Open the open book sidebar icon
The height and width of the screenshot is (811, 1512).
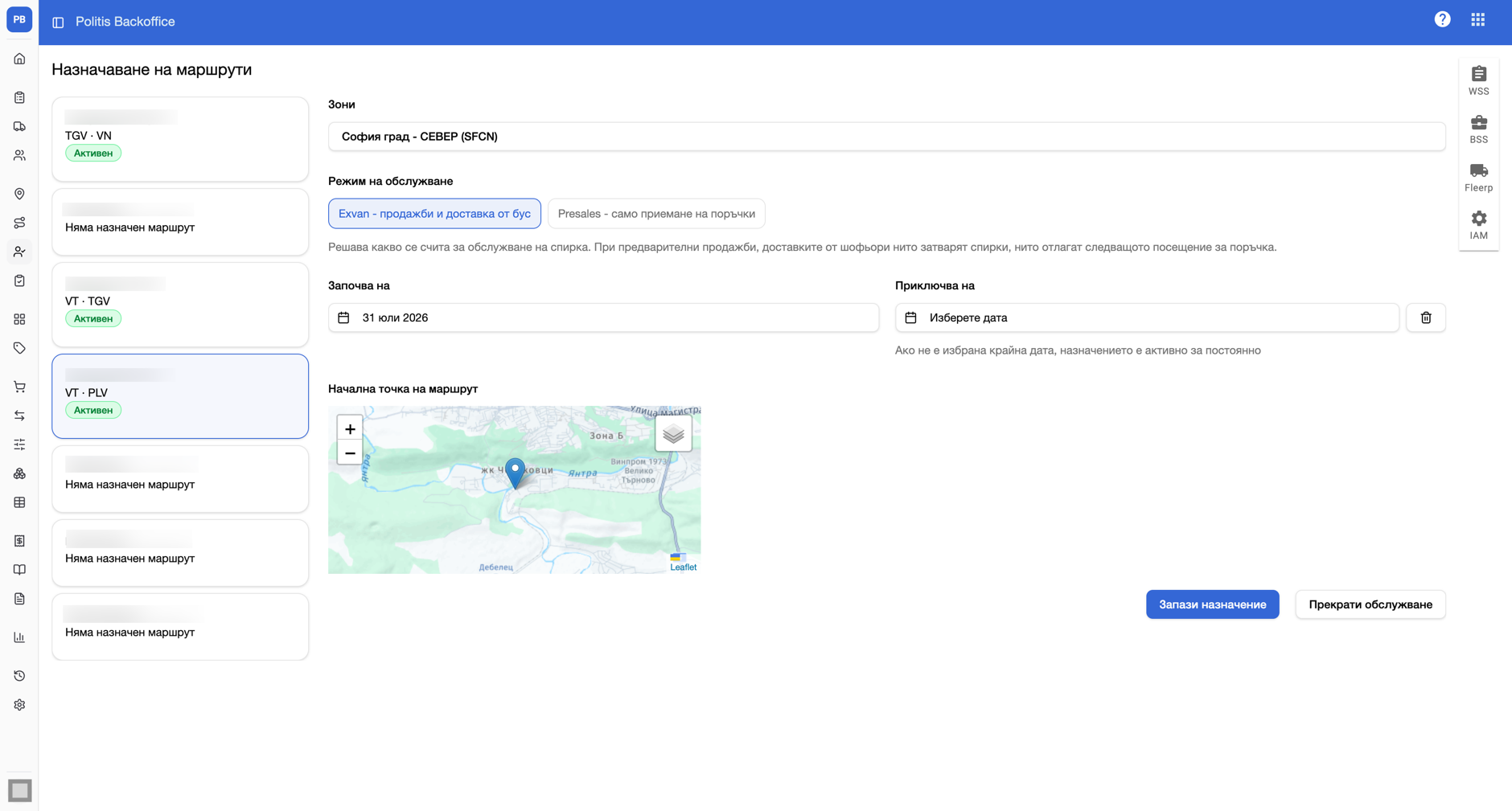(x=19, y=570)
